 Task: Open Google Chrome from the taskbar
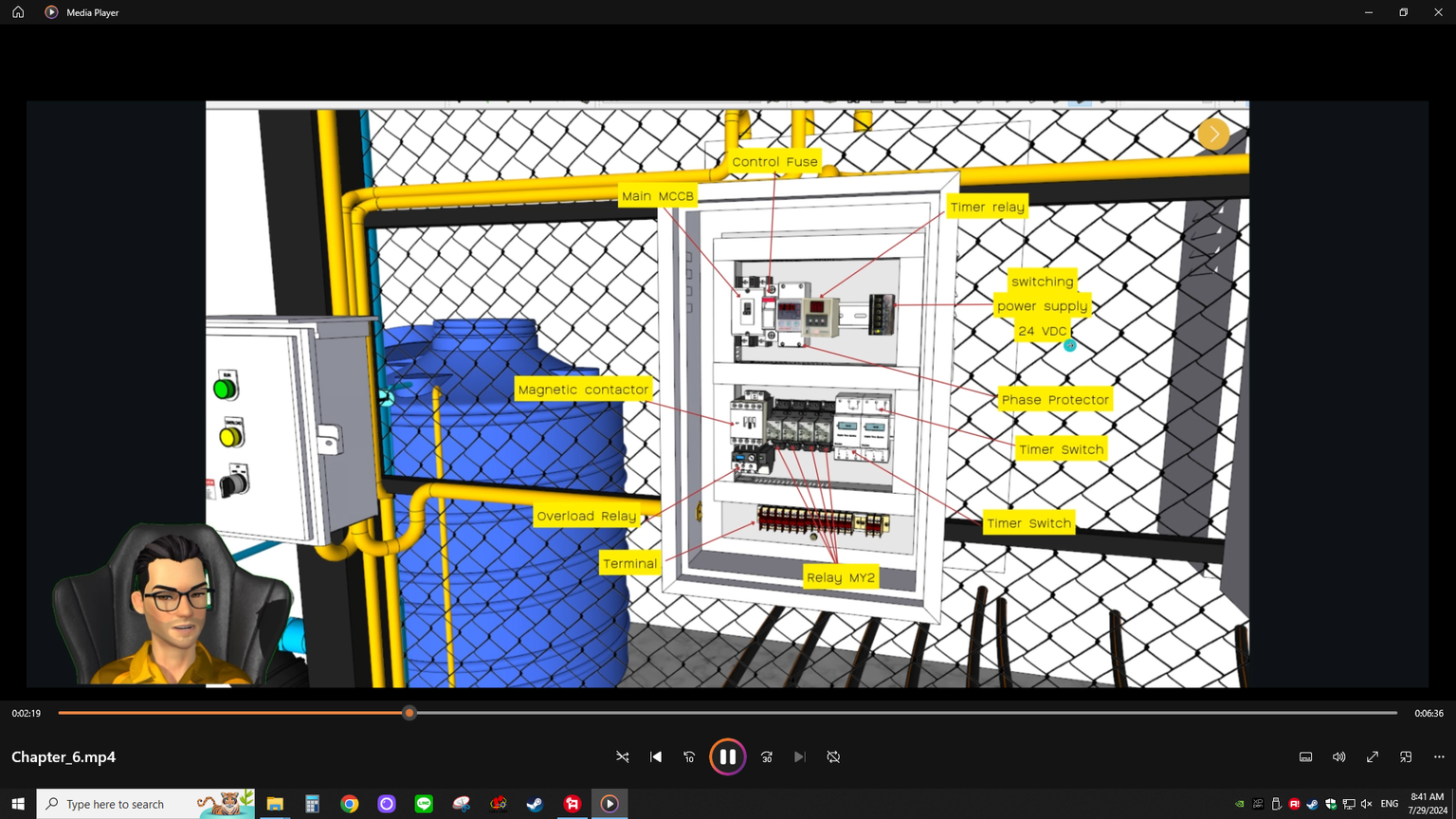[350, 804]
